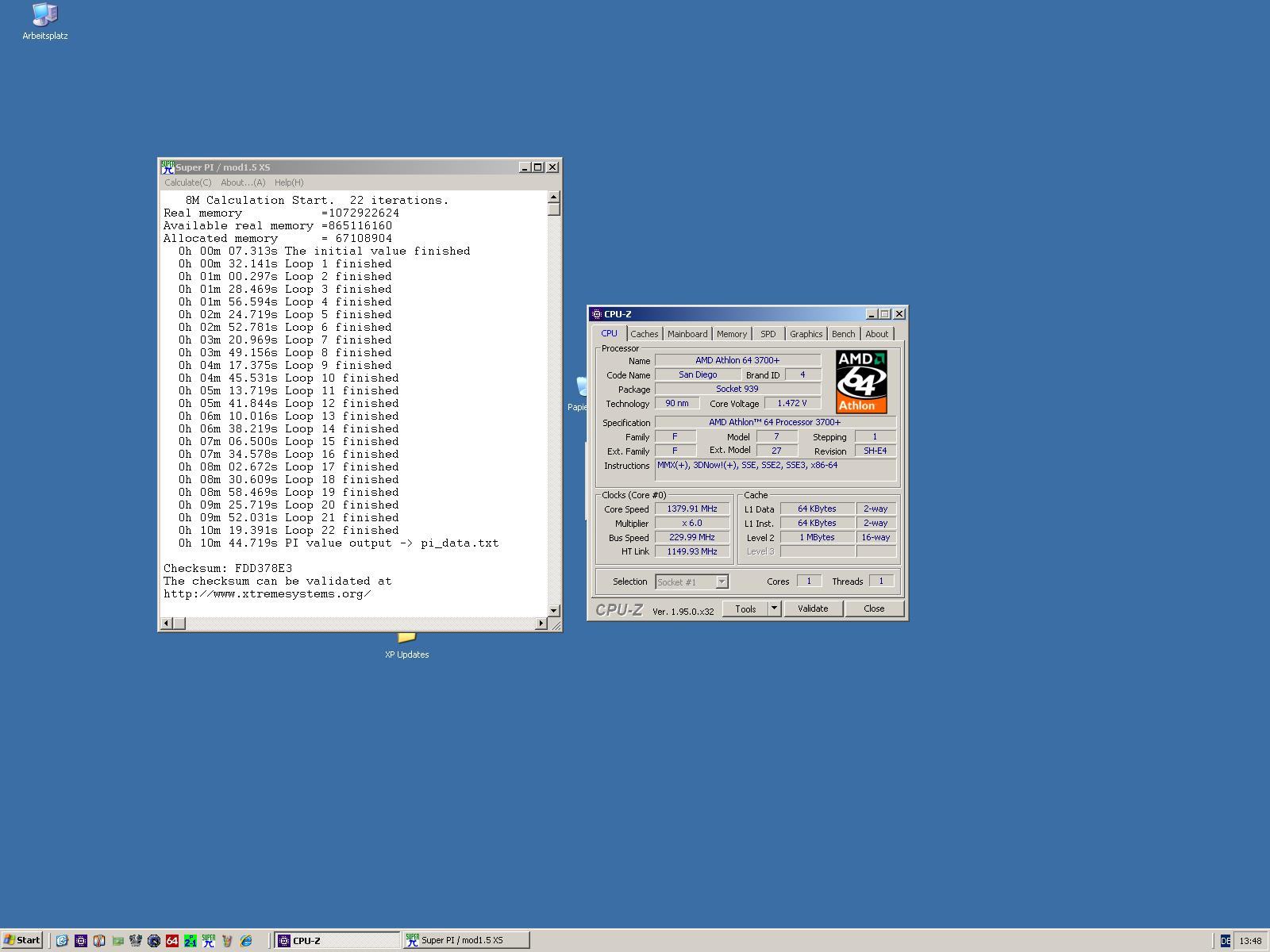Switch to Super PI via taskbar button

(466, 941)
